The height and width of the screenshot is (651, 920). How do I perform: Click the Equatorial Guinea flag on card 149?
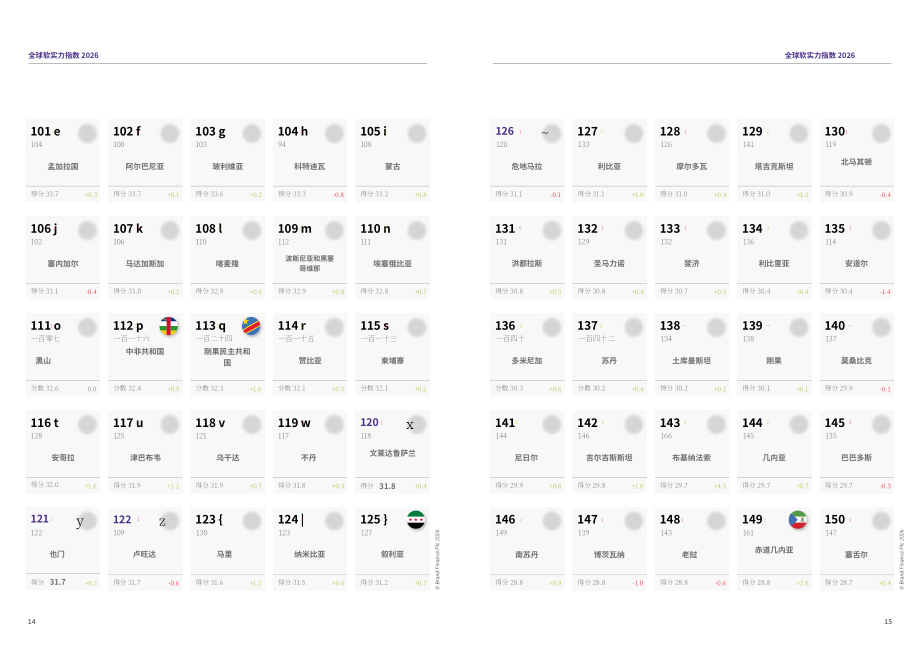(x=798, y=520)
